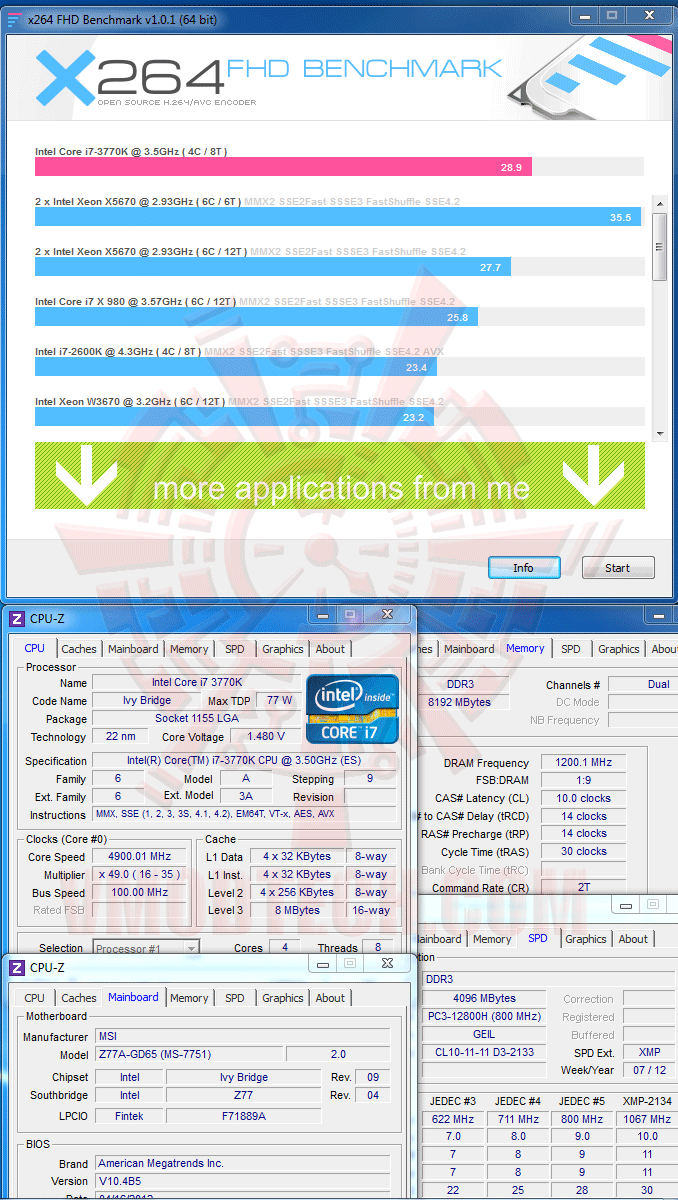Click memory size value '8192 MBytes'

click(x=459, y=702)
